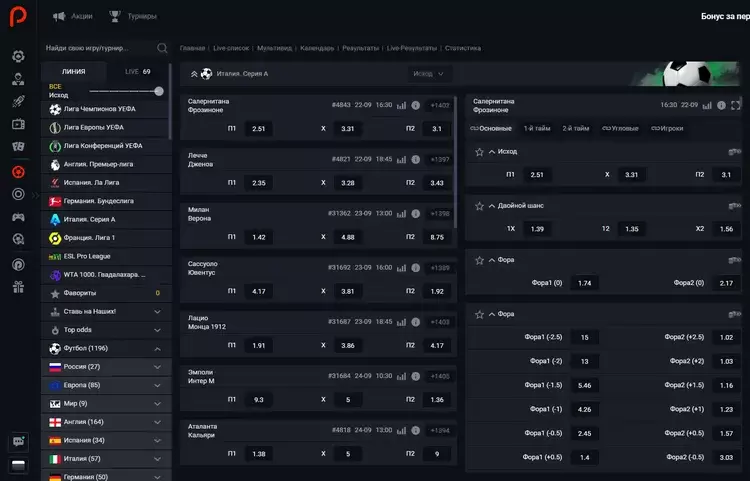The image size is (750, 481).
Task: Bet П1 2.51 on Салернитана Фрозиноне
Action: 258,129
